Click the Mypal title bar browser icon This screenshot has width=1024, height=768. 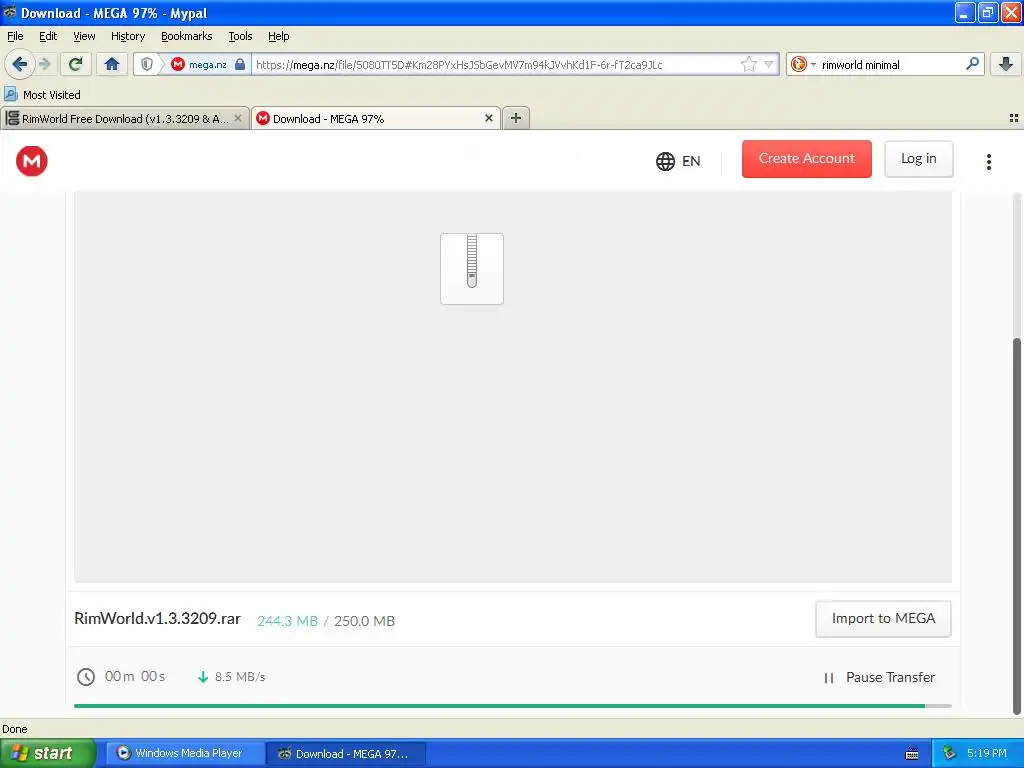(x=10, y=12)
